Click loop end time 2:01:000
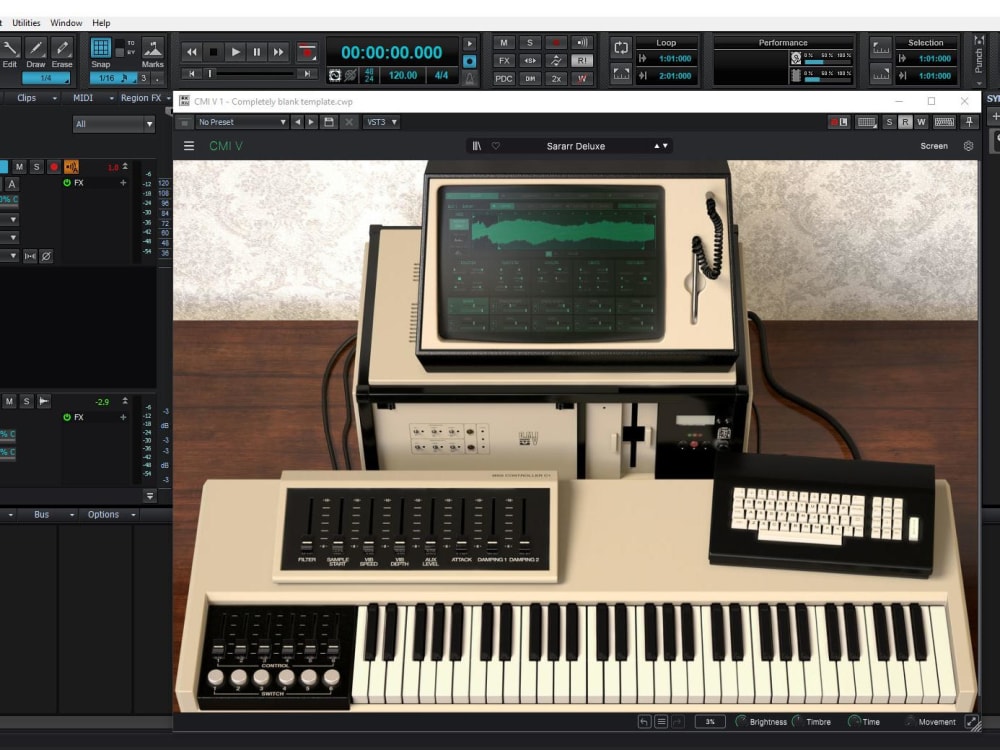The width and height of the screenshot is (1000, 750). click(675, 76)
